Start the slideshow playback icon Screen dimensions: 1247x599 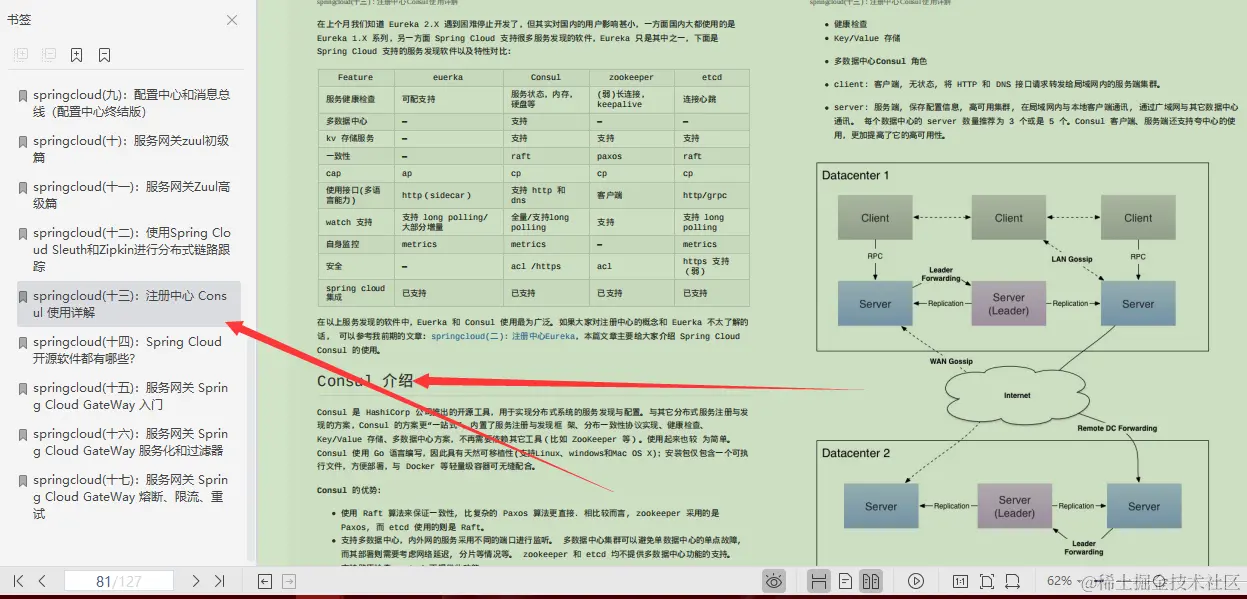coord(917,580)
